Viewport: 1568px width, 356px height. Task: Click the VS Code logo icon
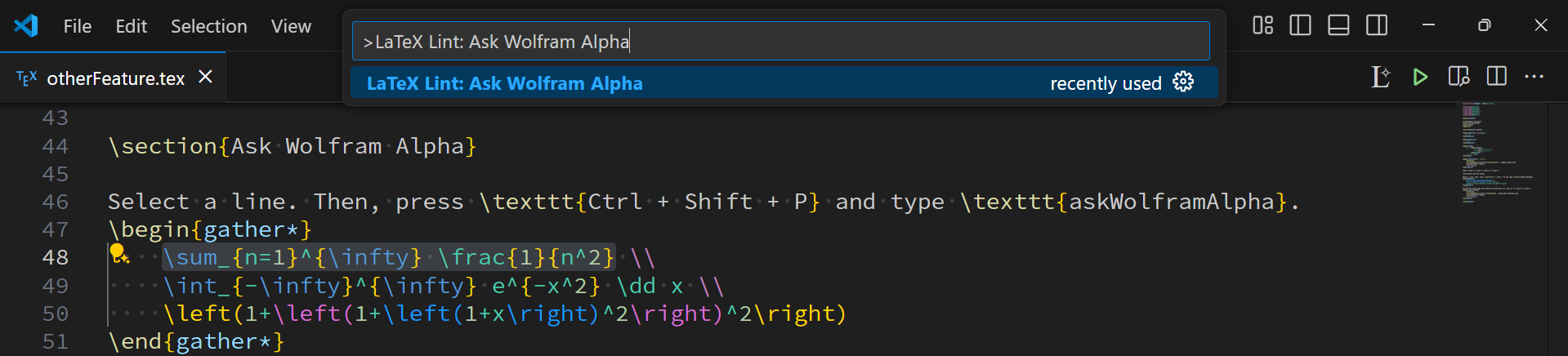pos(26,25)
